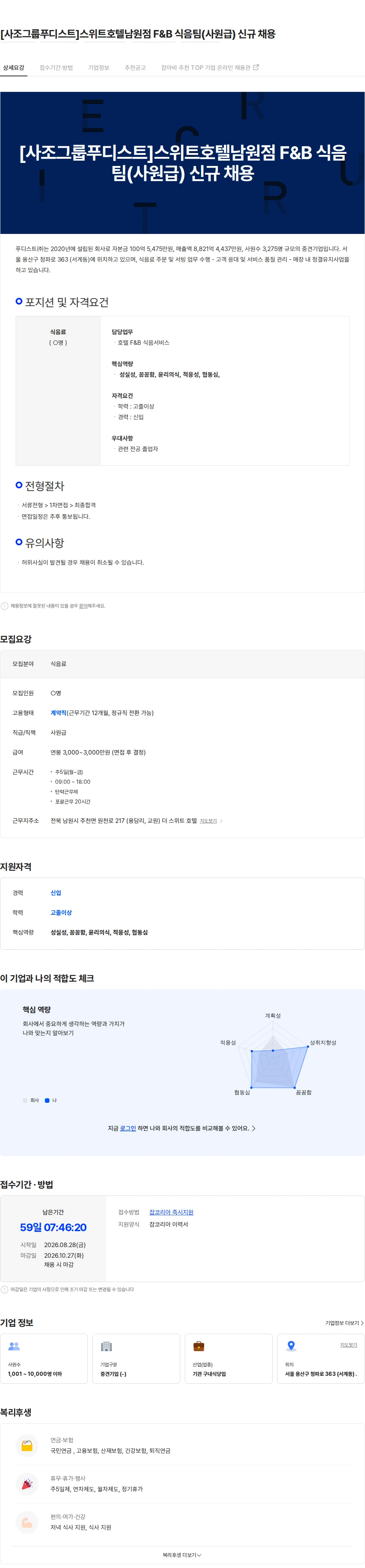Click 서울 용산구 청파로 363 address text
Screen dimensions: 365x1568
(x=321, y=1373)
